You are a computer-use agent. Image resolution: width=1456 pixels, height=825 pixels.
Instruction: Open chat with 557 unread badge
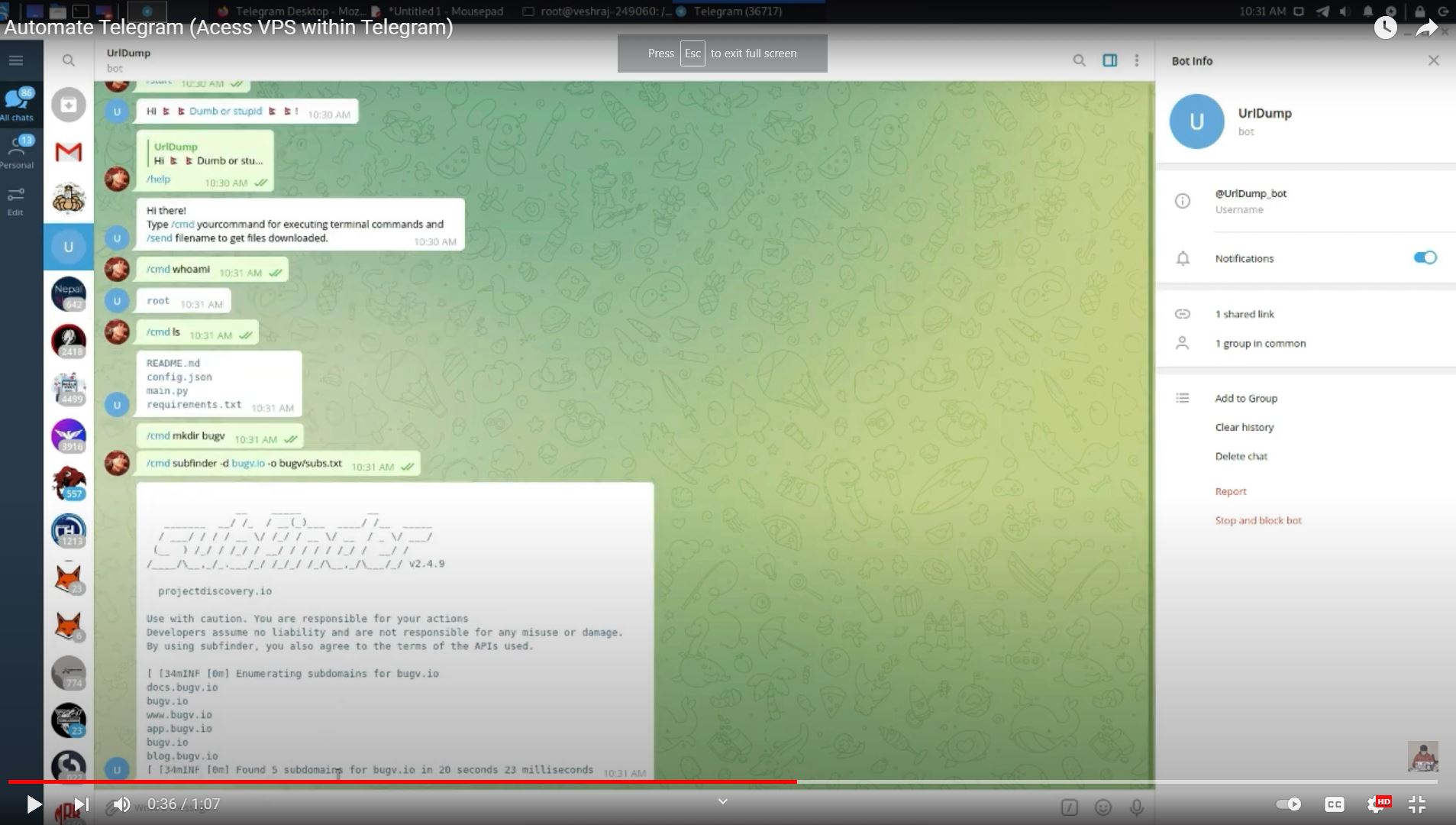[69, 484]
